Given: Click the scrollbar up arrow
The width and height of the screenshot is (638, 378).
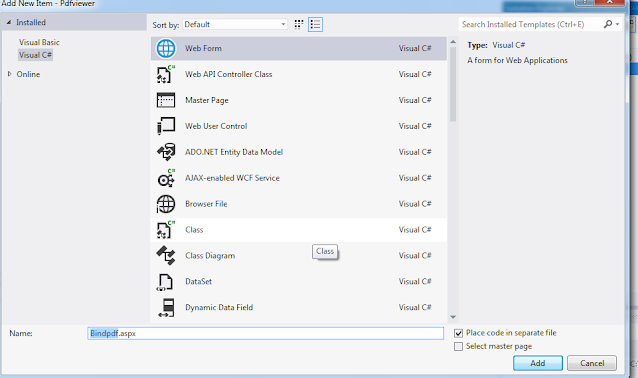Looking at the screenshot, I should (453, 42).
